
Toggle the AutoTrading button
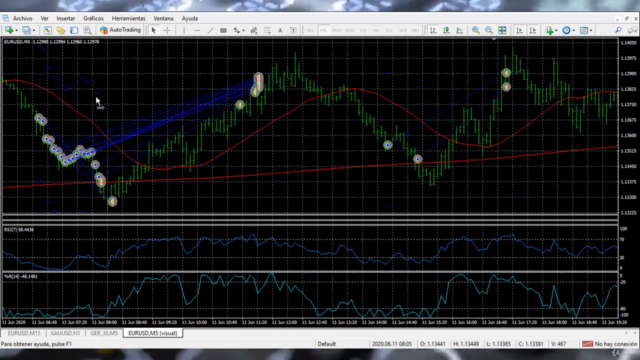click(120, 30)
